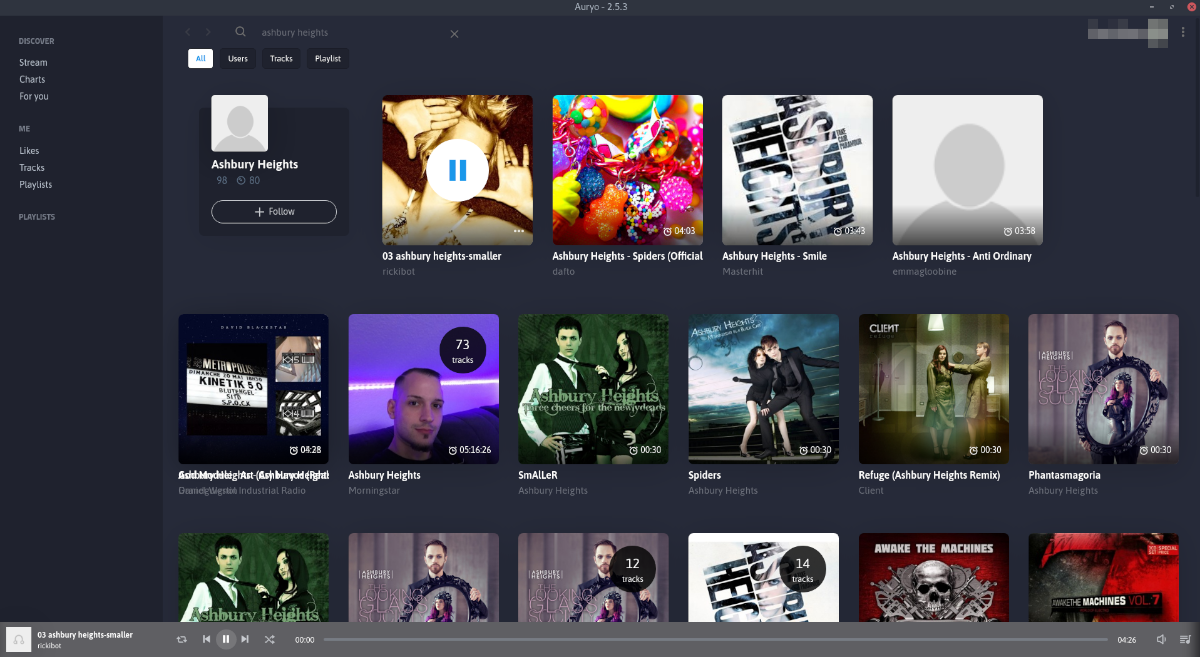1200x657 pixels.
Task: Click the playback progress bar
Action: point(715,639)
